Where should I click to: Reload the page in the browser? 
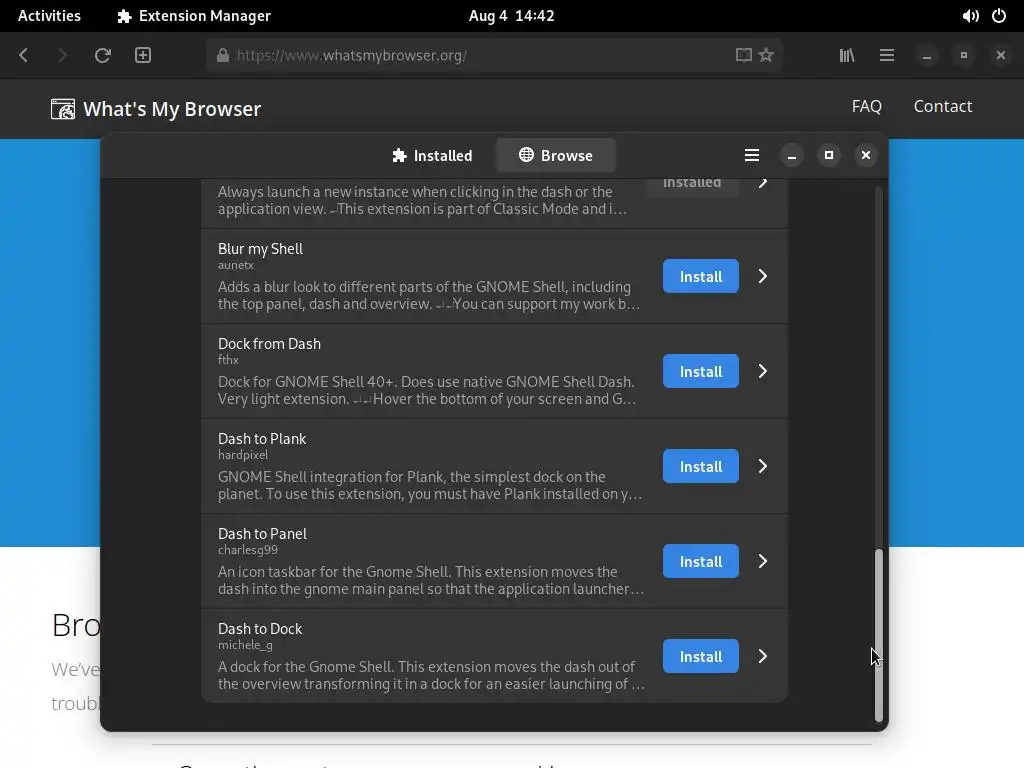(x=103, y=55)
